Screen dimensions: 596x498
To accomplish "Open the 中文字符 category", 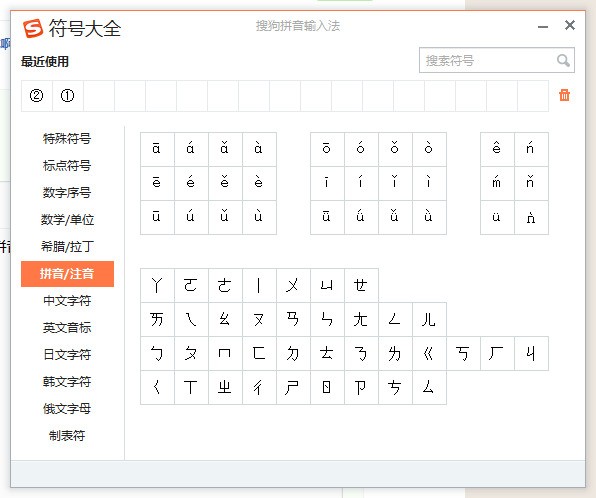I will pyautogui.click(x=67, y=301).
